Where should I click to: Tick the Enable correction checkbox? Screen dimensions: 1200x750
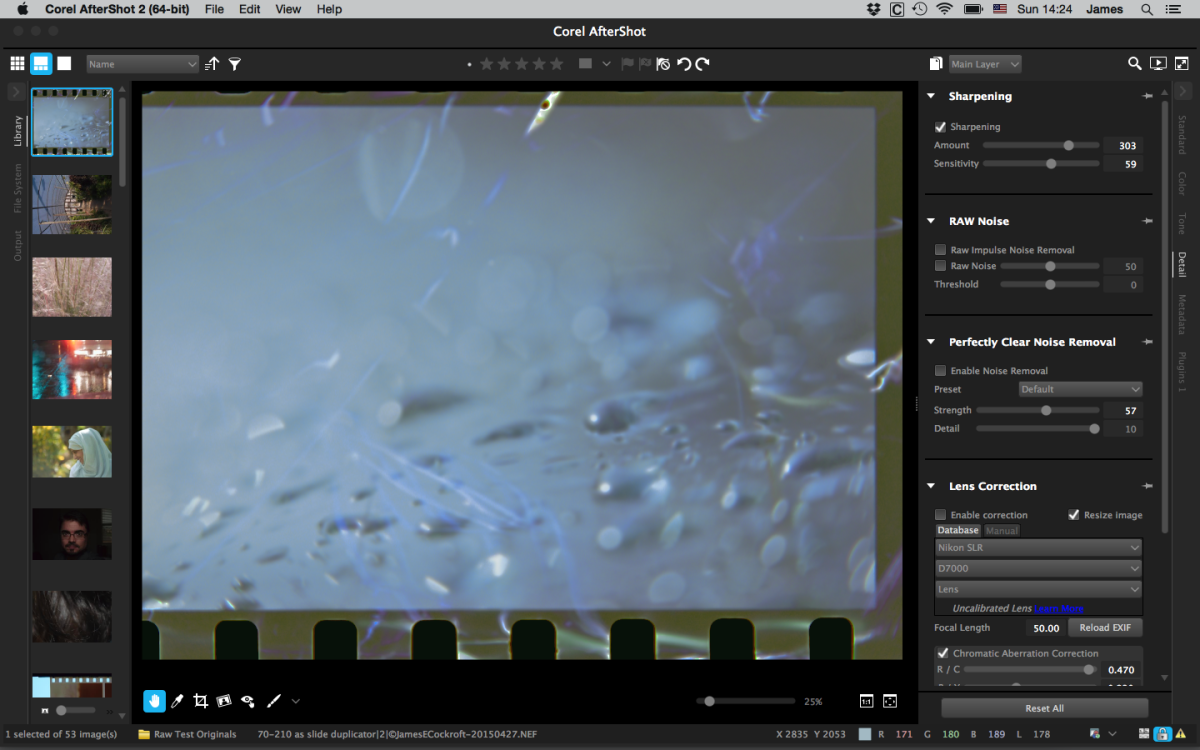click(940, 515)
